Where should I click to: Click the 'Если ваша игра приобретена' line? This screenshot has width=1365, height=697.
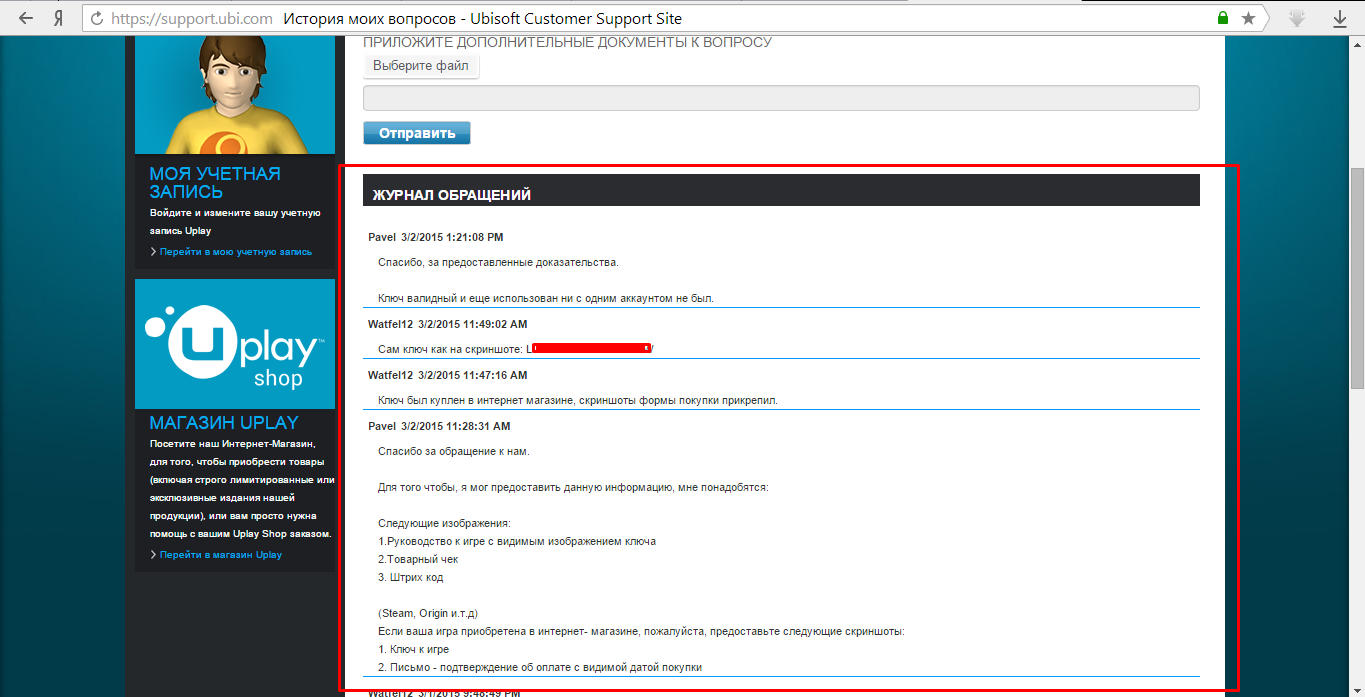point(641,631)
